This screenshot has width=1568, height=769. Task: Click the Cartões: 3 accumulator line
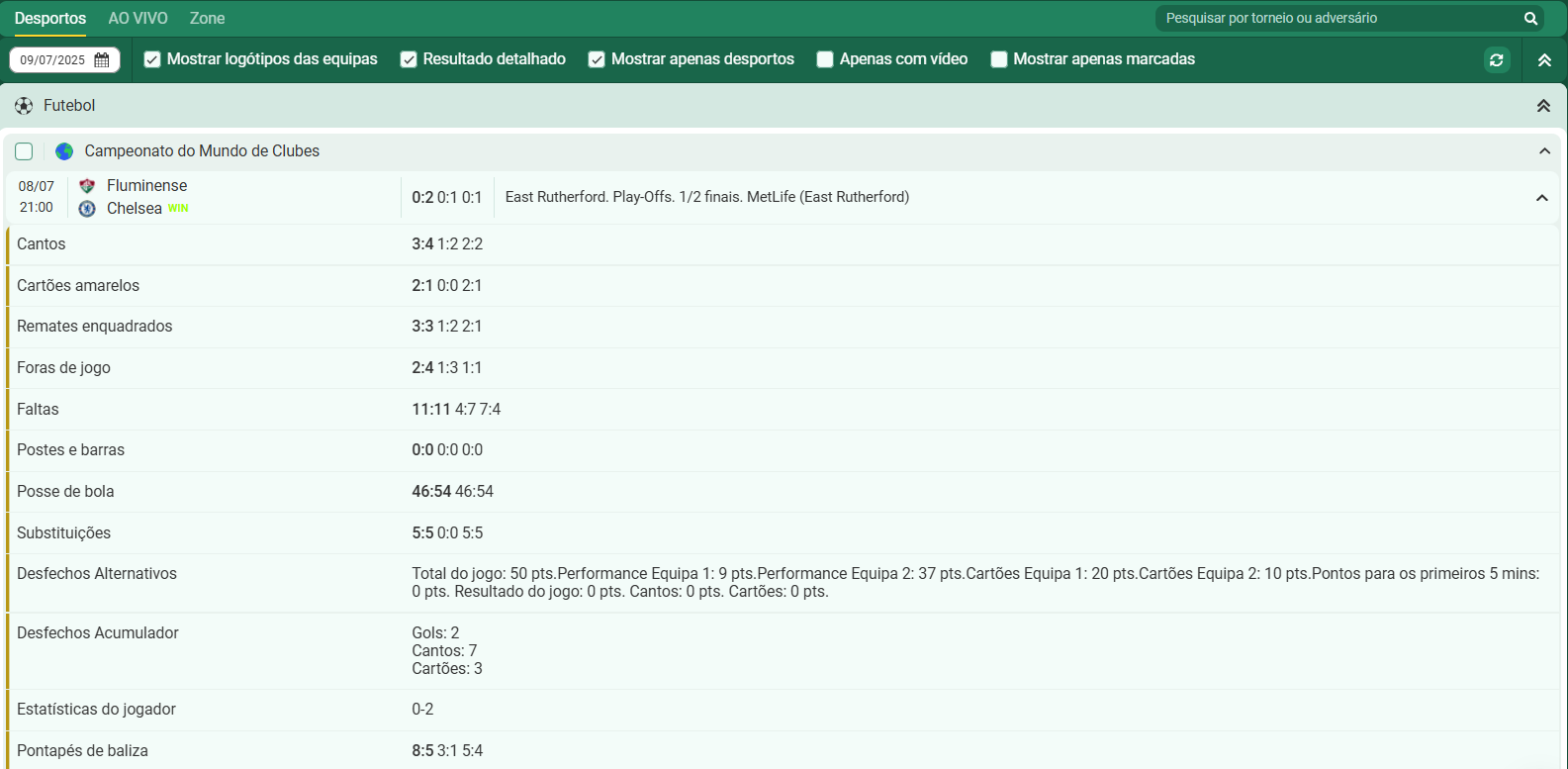(447, 669)
